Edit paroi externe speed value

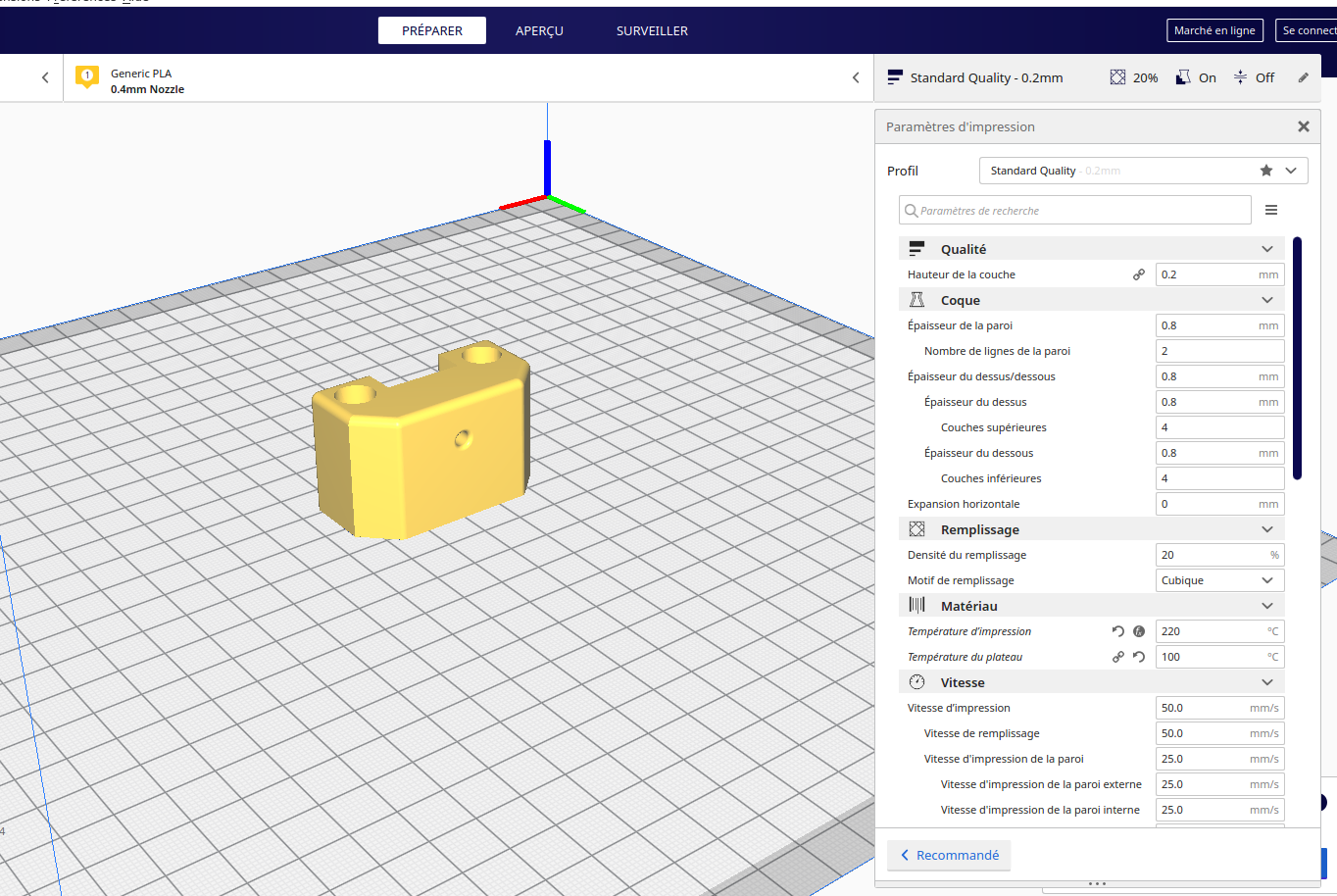click(x=1219, y=784)
